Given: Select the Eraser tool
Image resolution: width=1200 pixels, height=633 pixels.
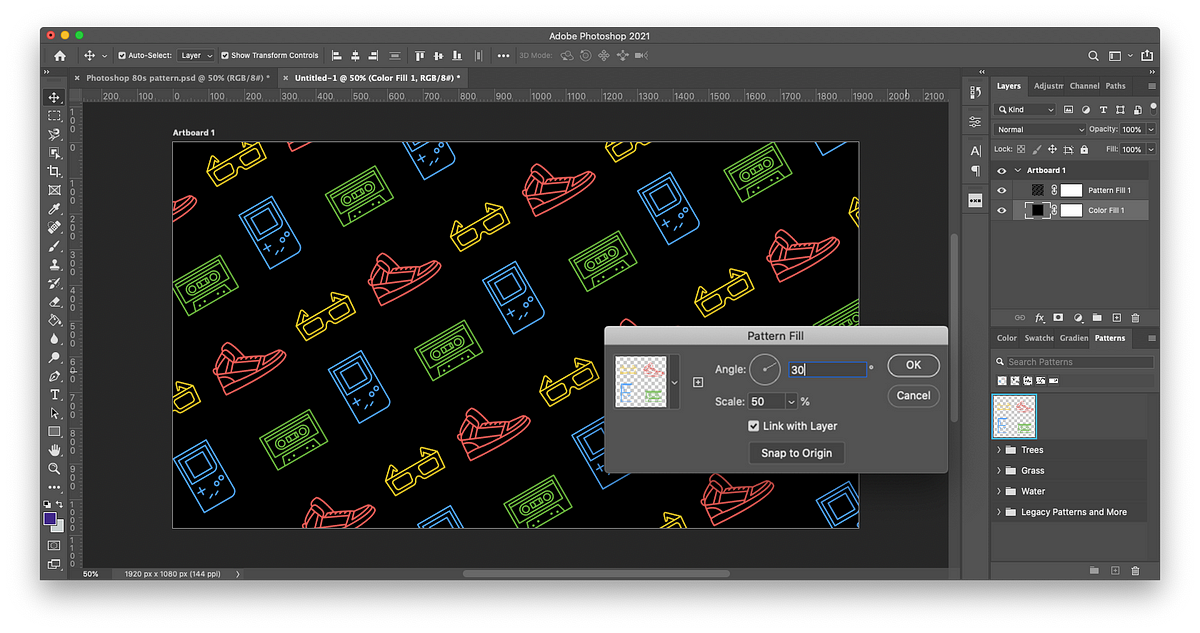Looking at the screenshot, I should tap(55, 302).
